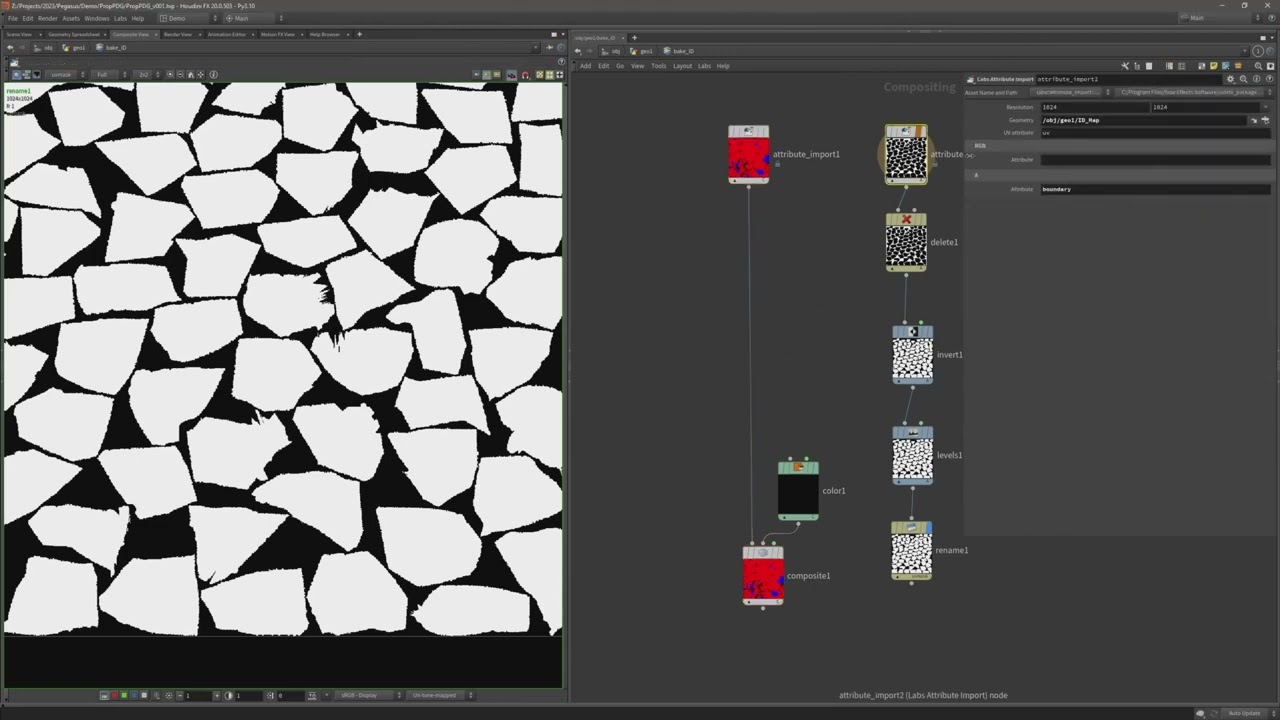1280x720 pixels.
Task: Open the Layout menu in network editor
Action: point(682,66)
